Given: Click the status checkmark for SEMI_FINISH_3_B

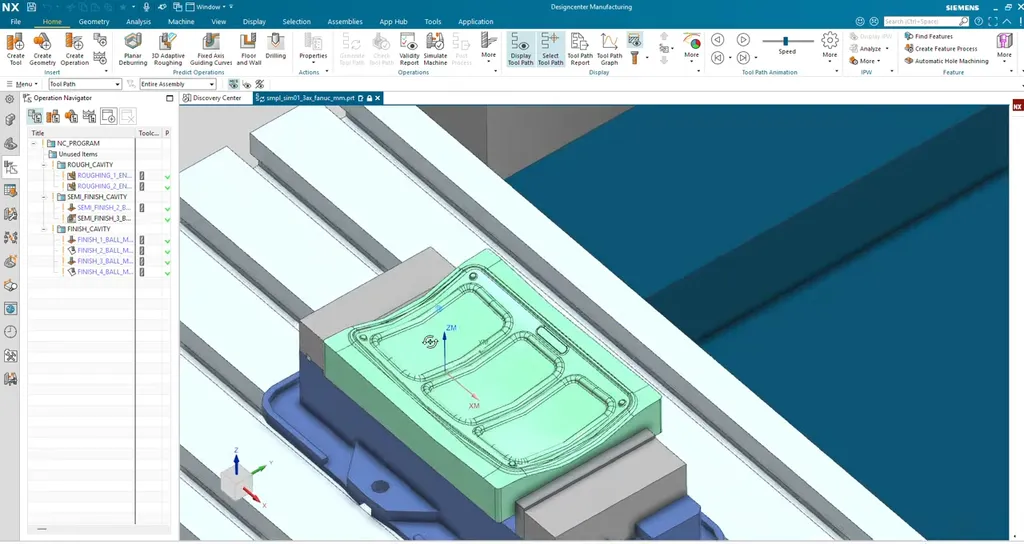Looking at the screenshot, I should tap(168, 219).
